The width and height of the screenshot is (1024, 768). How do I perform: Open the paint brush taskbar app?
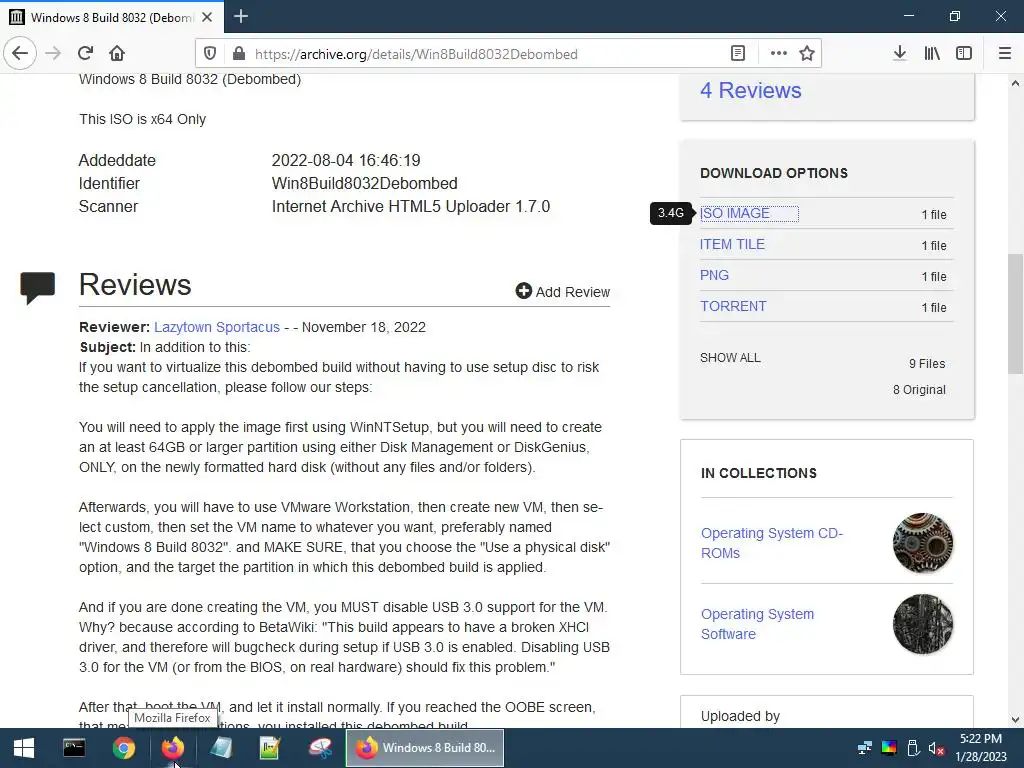click(x=320, y=748)
